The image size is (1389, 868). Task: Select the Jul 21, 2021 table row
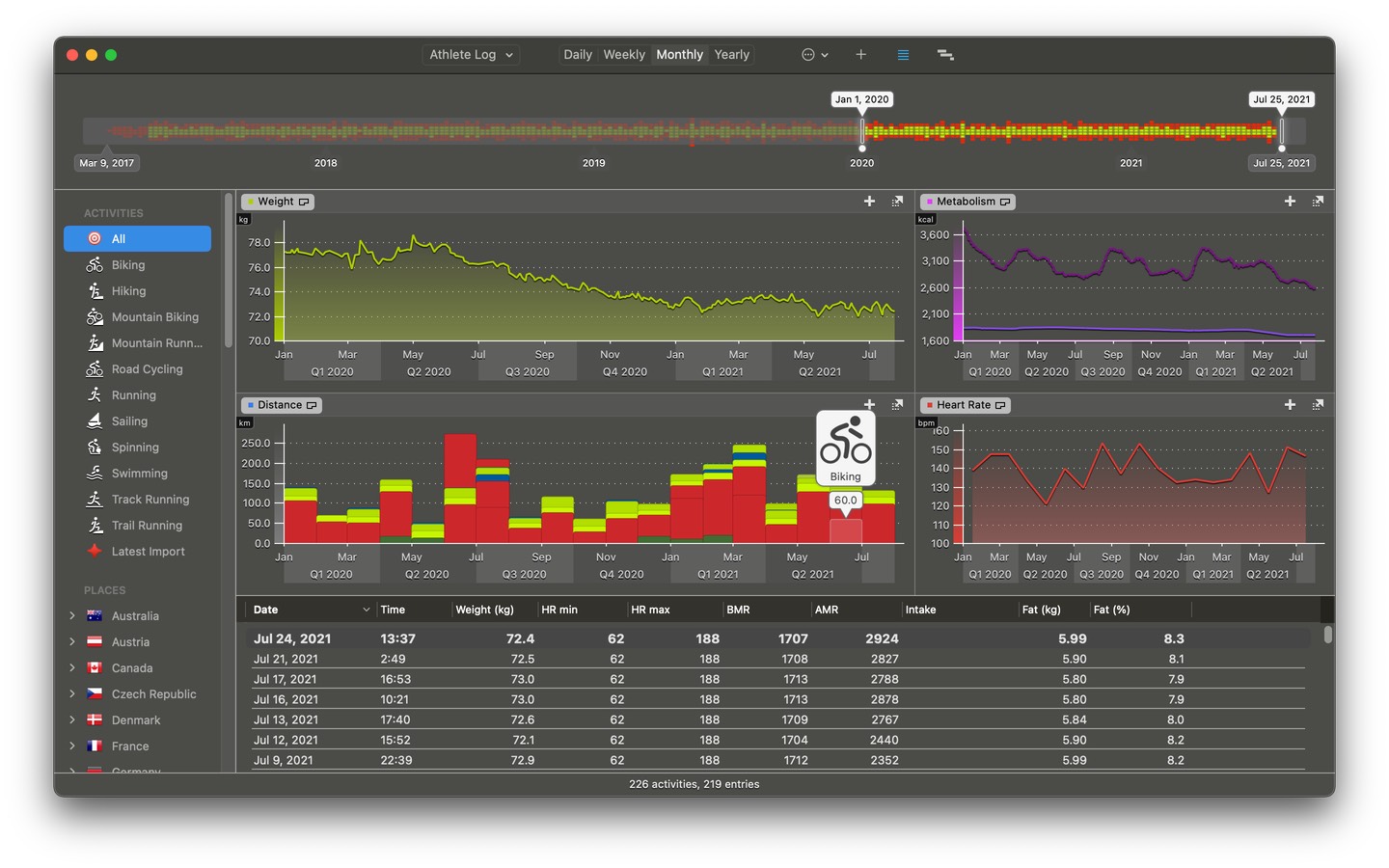point(776,659)
